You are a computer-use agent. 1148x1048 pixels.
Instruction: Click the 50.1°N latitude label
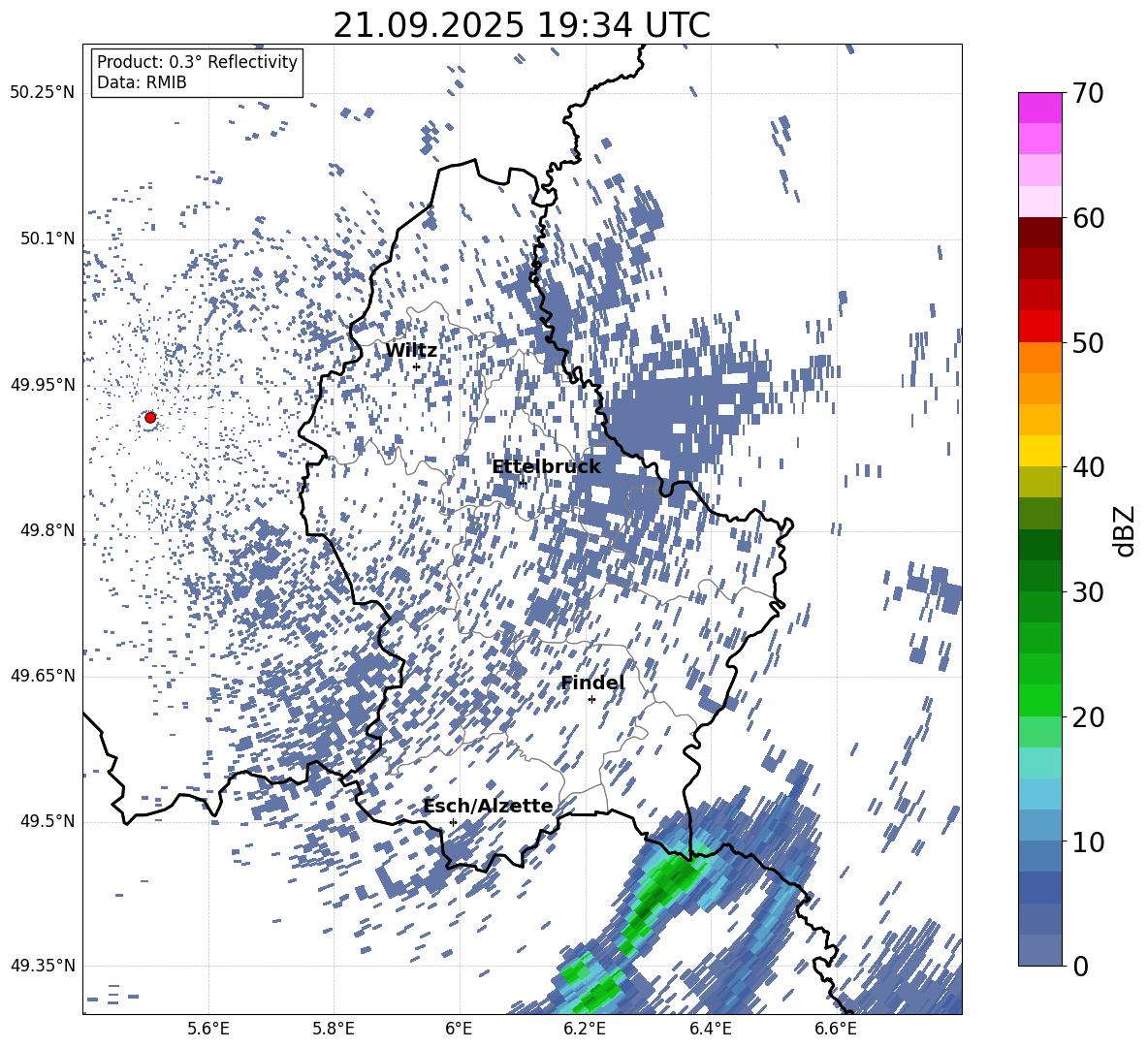48,239
